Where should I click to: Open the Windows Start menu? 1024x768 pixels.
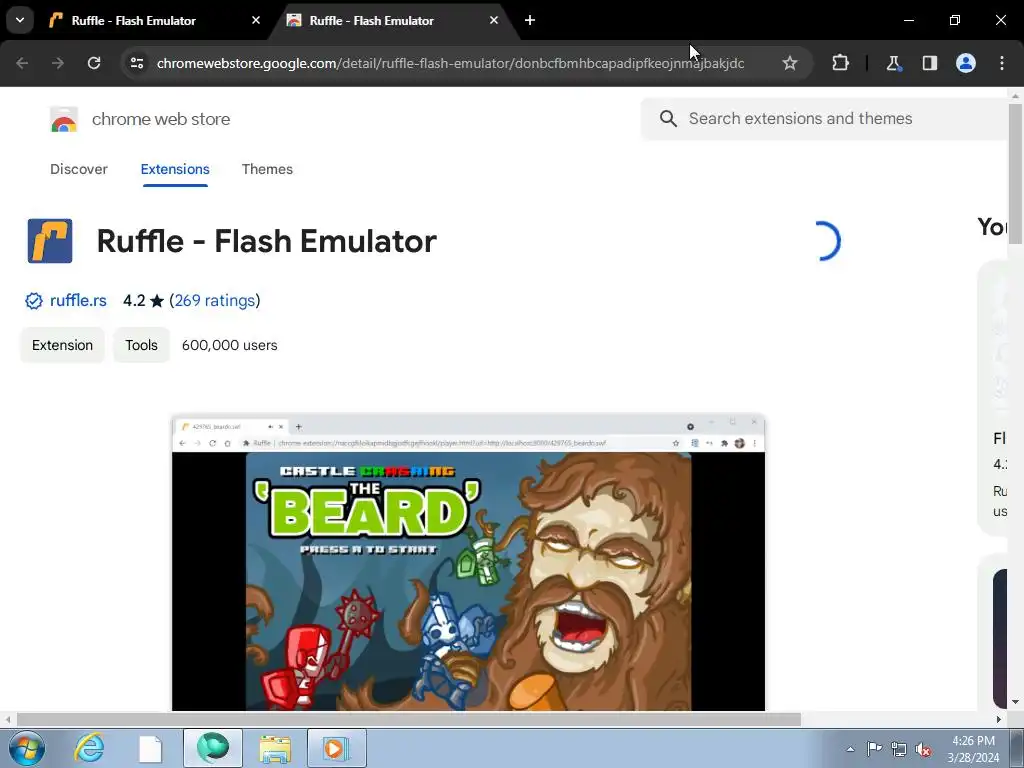27,748
